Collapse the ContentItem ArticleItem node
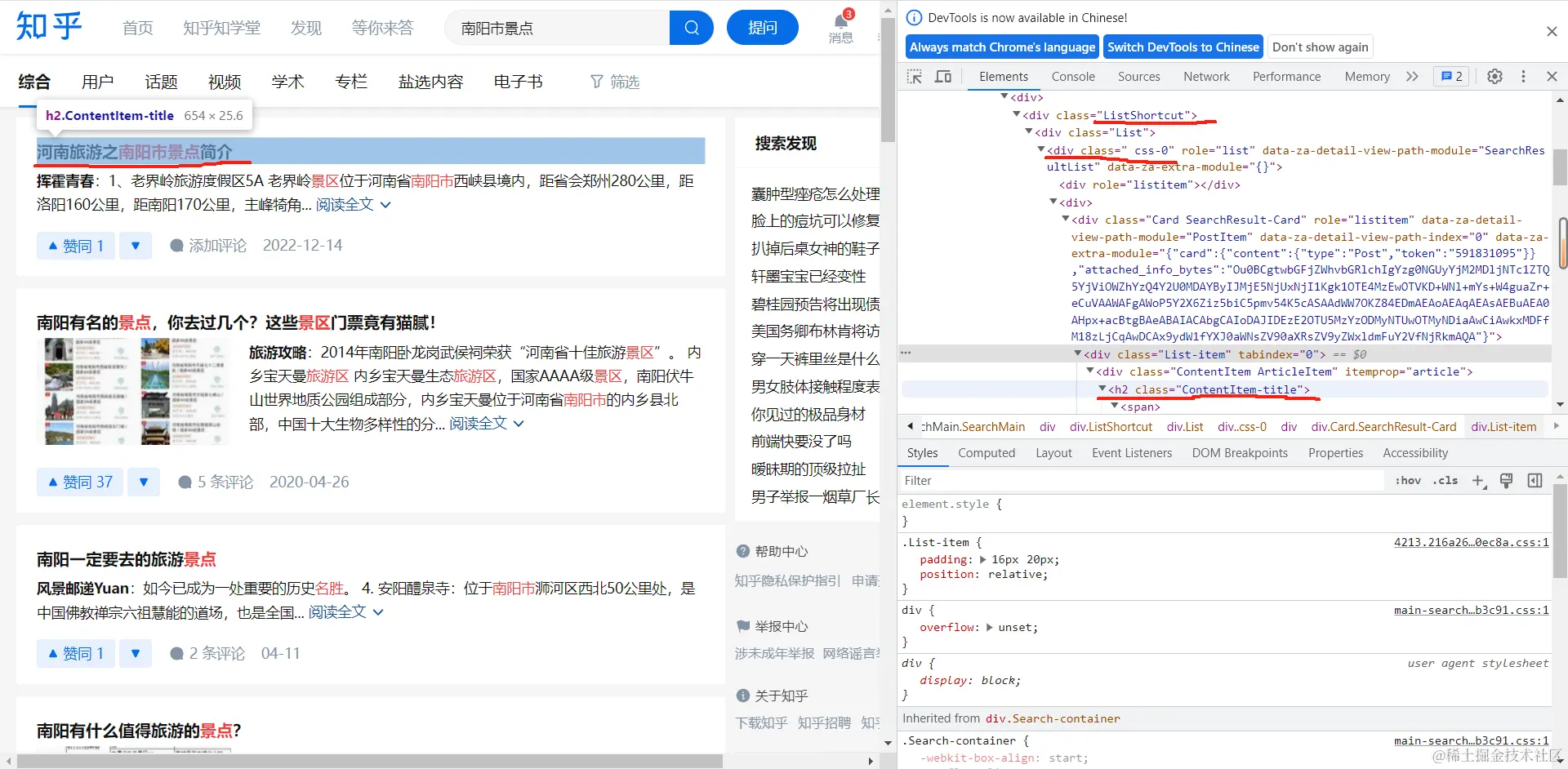Image resolution: width=1568 pixels, height=769 pixels. [1089, 371]
